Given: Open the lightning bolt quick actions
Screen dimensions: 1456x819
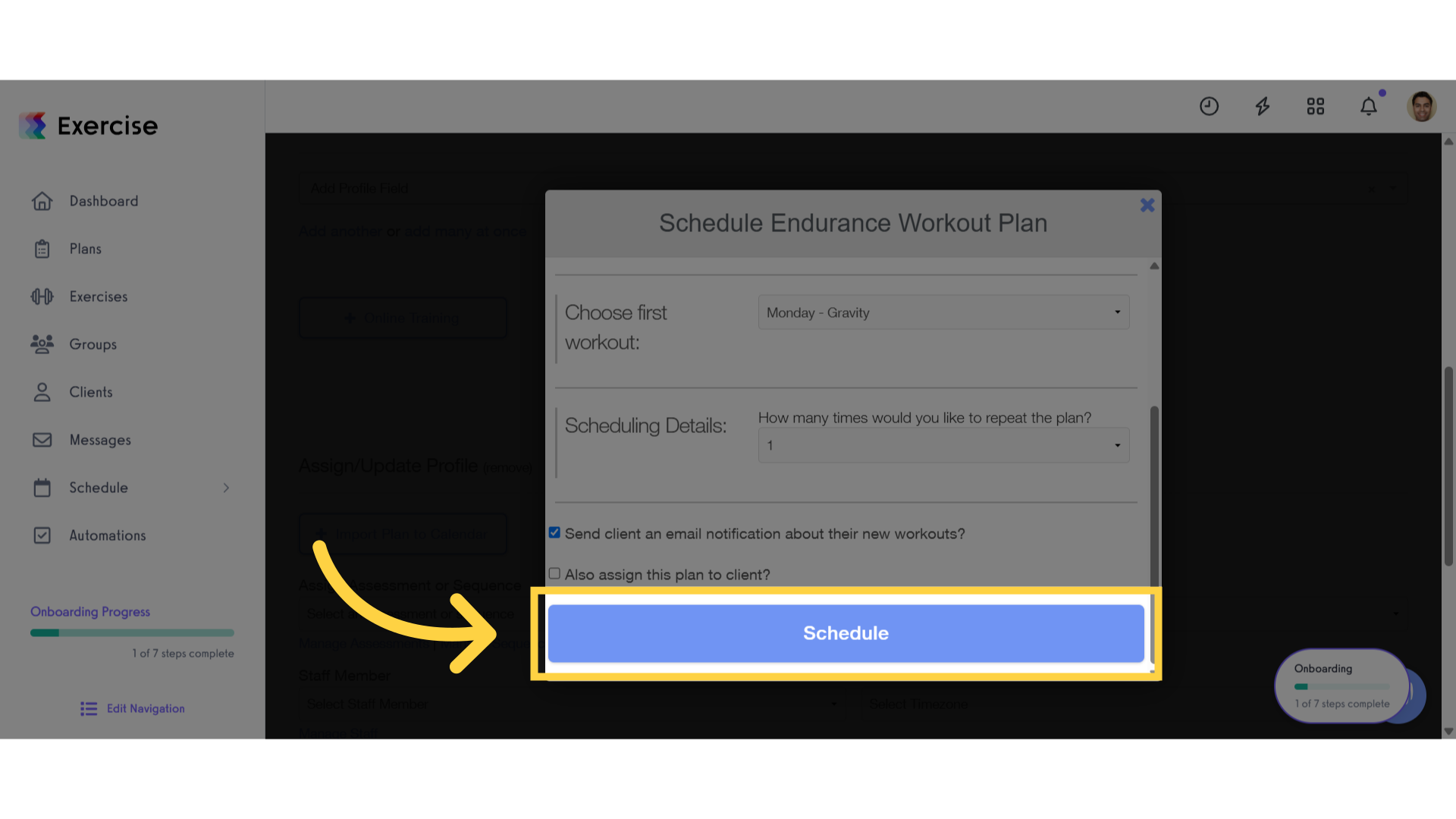Looking at the screenshot, I should [1263, 106].
